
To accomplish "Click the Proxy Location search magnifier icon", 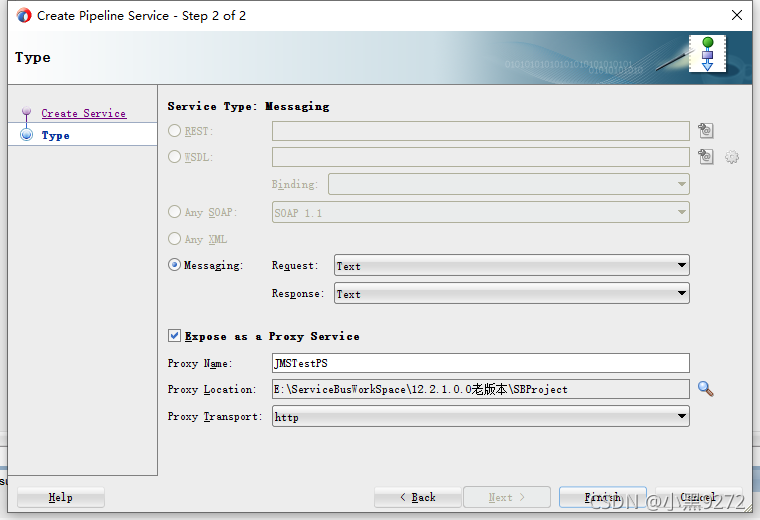I will [x=706, y=389].
